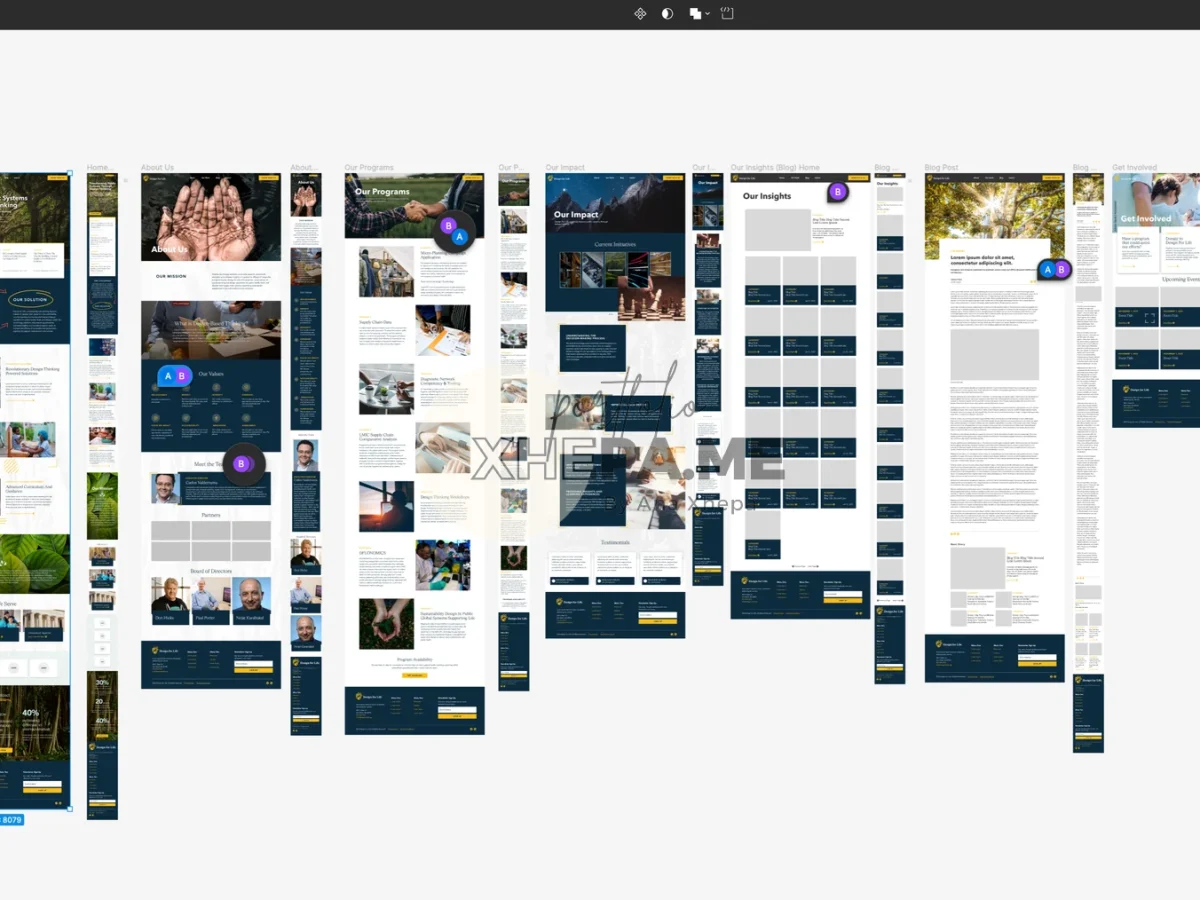The width and height of the screenshot is (1200, 900).
Task: Open the B comment pin near Meet the Team
Action: 241,464
